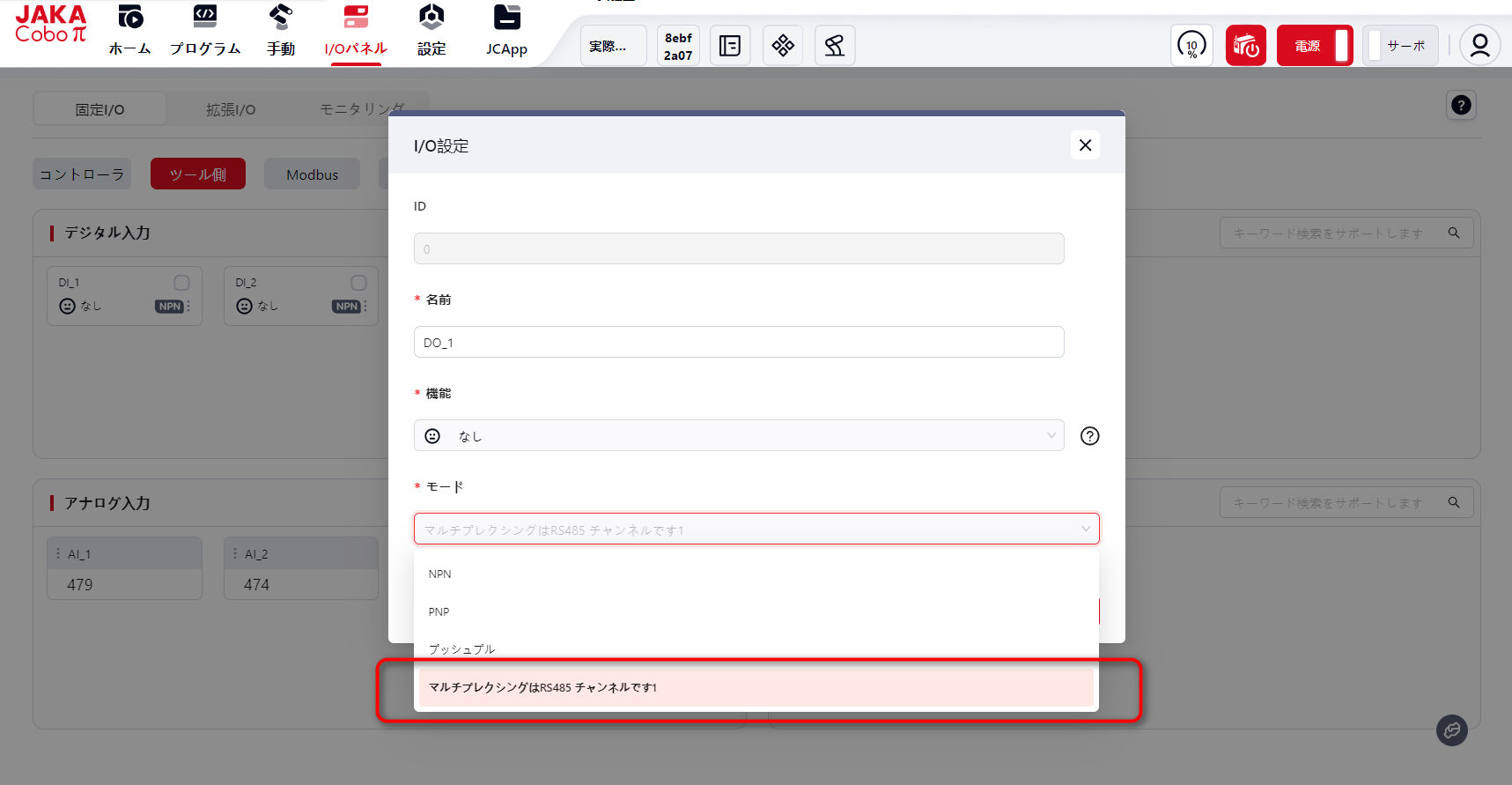Open the Home (ホーム) page icon
This screenshot has width=1512, height=785.
(130, 18)
